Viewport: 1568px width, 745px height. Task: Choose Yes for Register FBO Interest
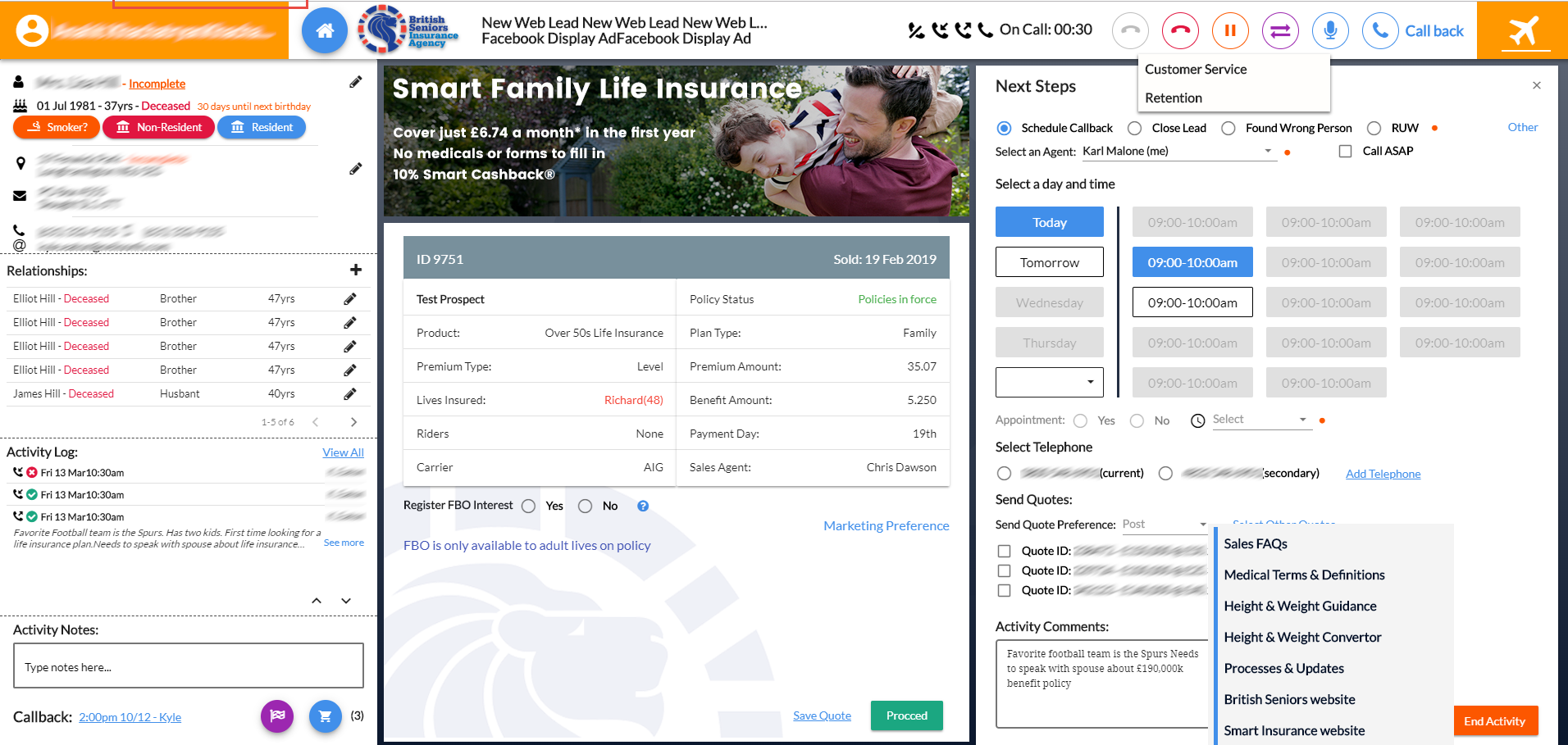[x=529, y=507]
